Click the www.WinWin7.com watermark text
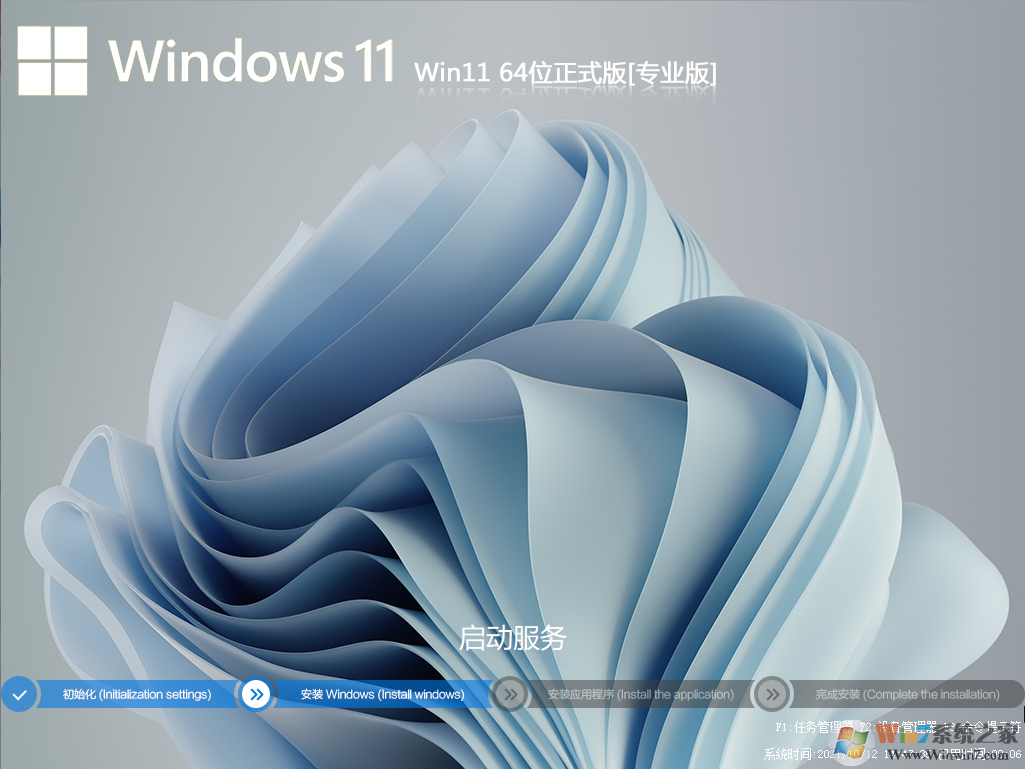Image resolution: width=1025 pixels, height=769 pixels. point(950,752)
